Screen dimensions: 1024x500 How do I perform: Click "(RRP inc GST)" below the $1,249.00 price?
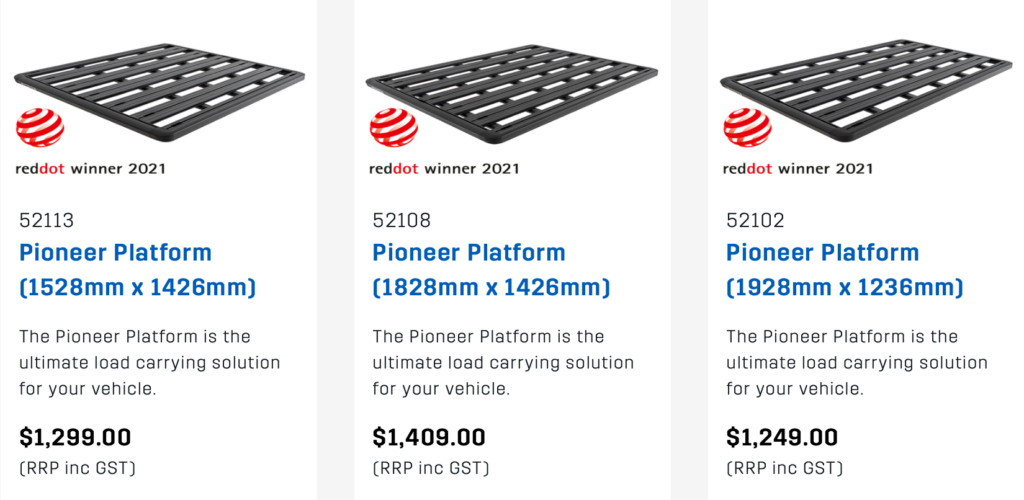coord(784,469)
